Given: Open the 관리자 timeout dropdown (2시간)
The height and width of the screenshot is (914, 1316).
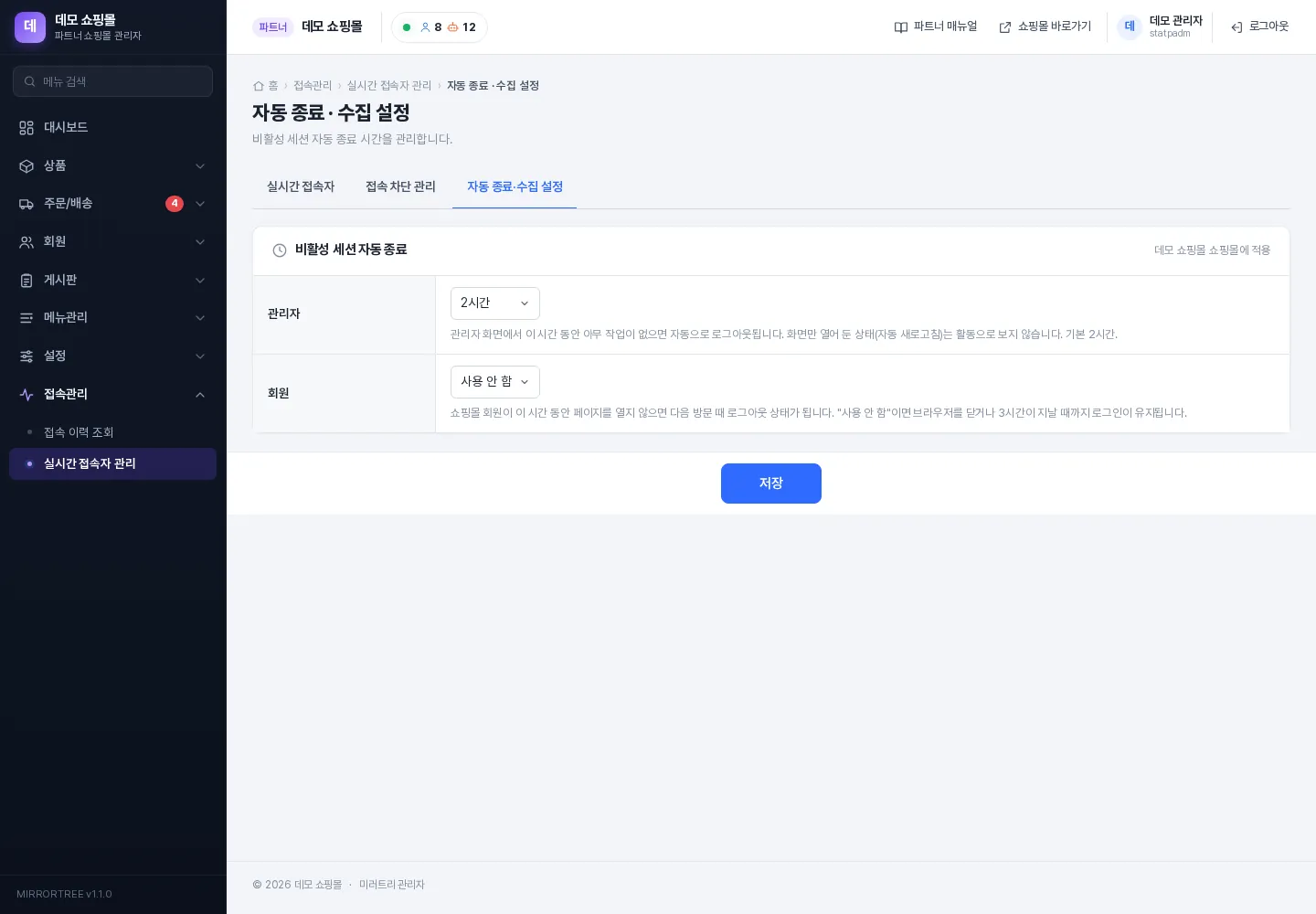Looking at the screenshot, I should (x=495, y=303).
